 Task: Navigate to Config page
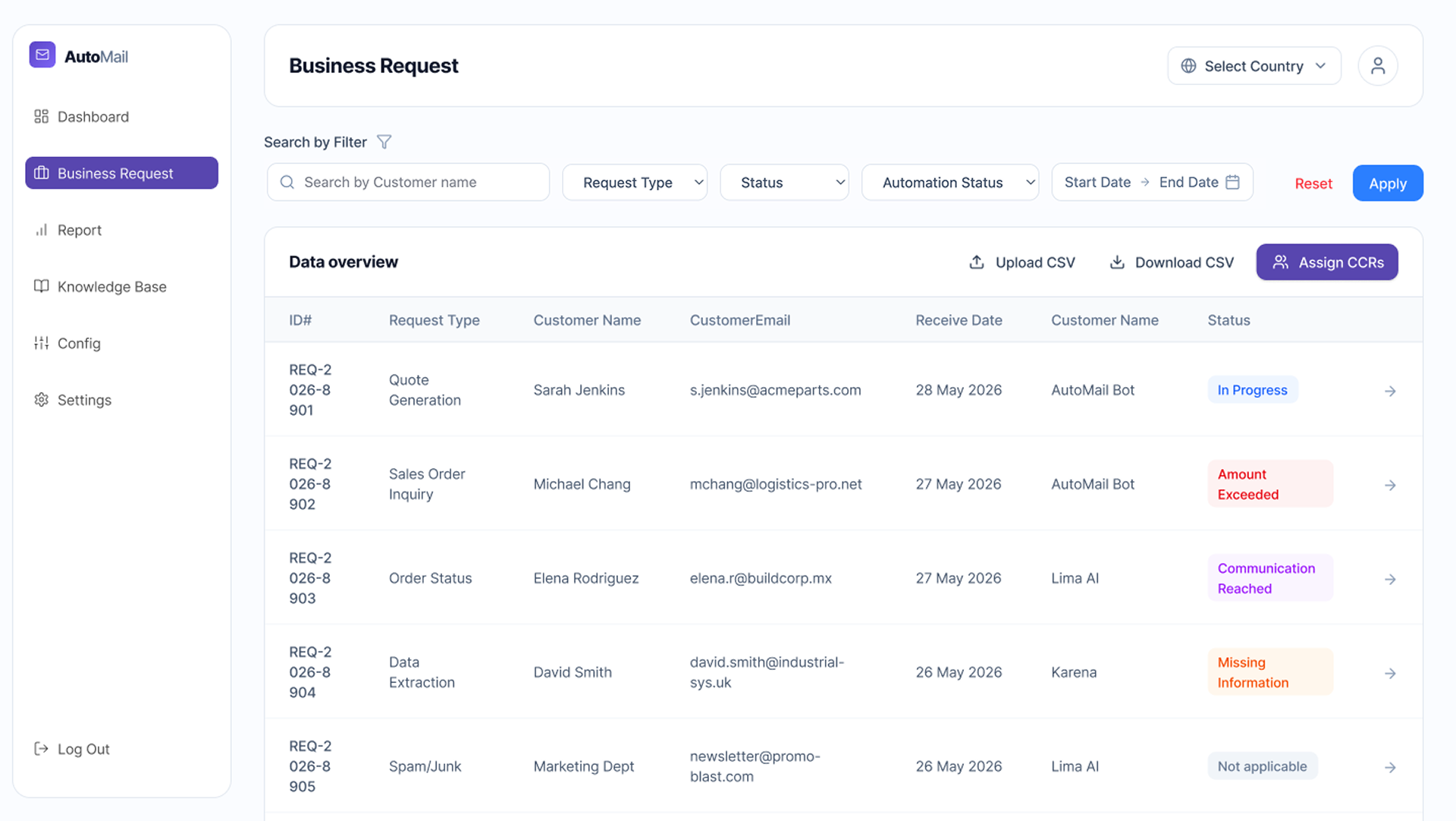tap(121, 343)
